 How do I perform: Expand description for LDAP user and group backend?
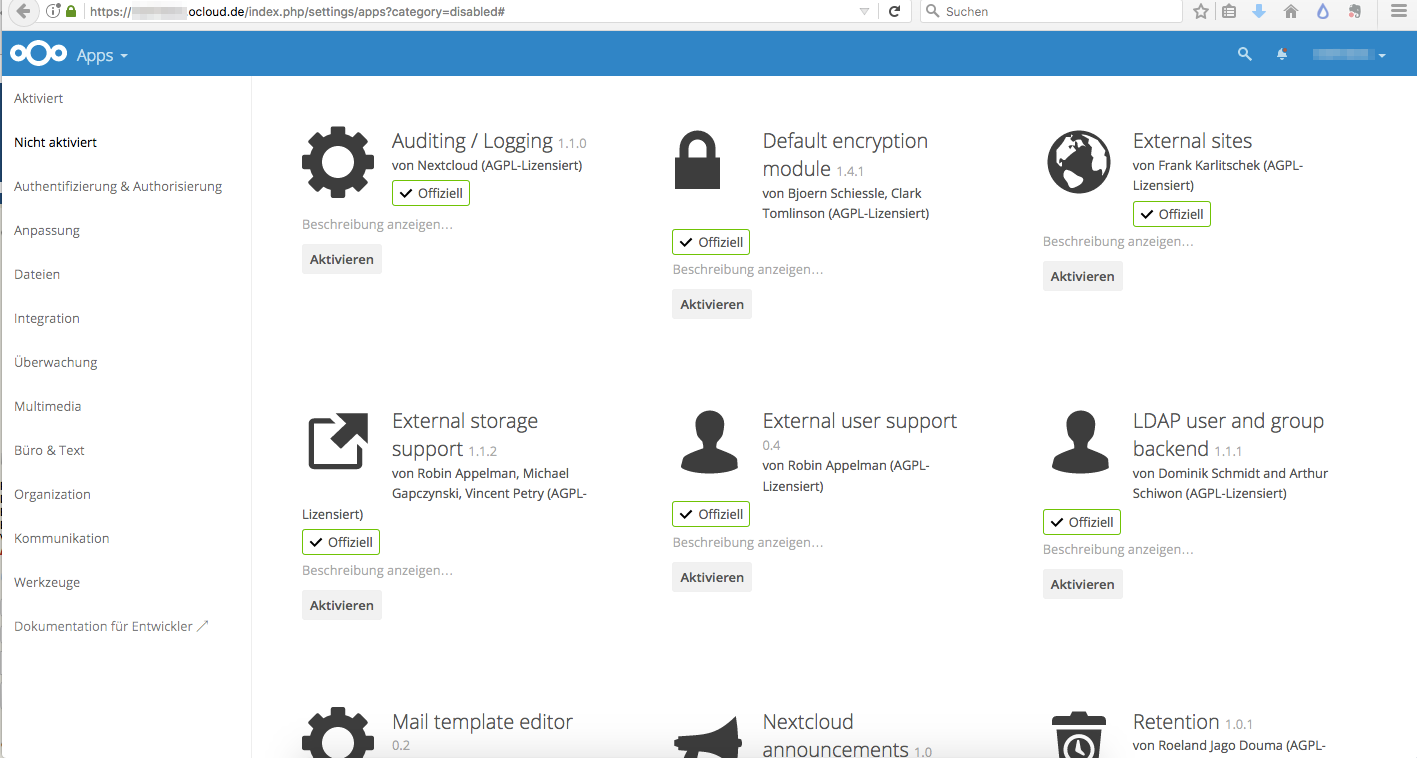click(x=1118, y=550)
